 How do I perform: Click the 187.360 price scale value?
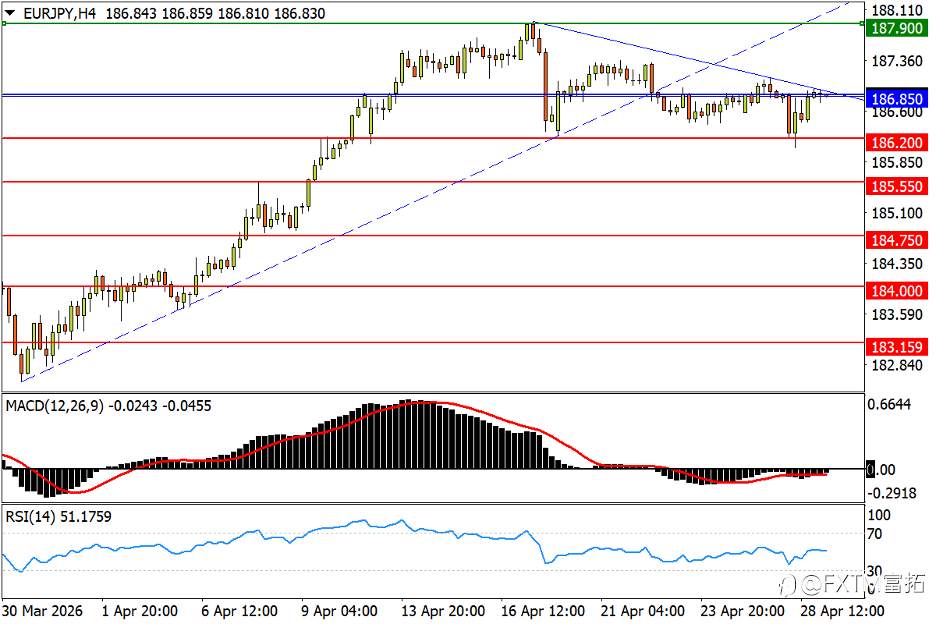click(x=897, y=61)
